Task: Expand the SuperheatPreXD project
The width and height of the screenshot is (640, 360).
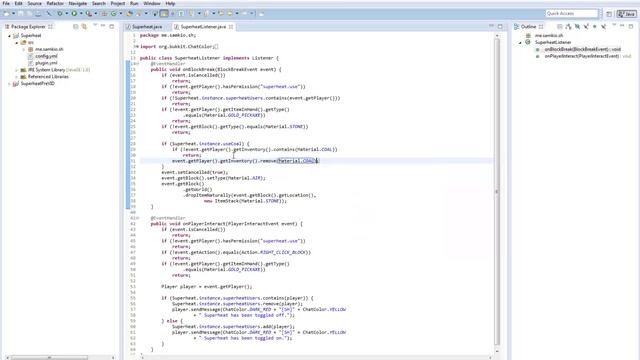Action: (x=9, y=84)
